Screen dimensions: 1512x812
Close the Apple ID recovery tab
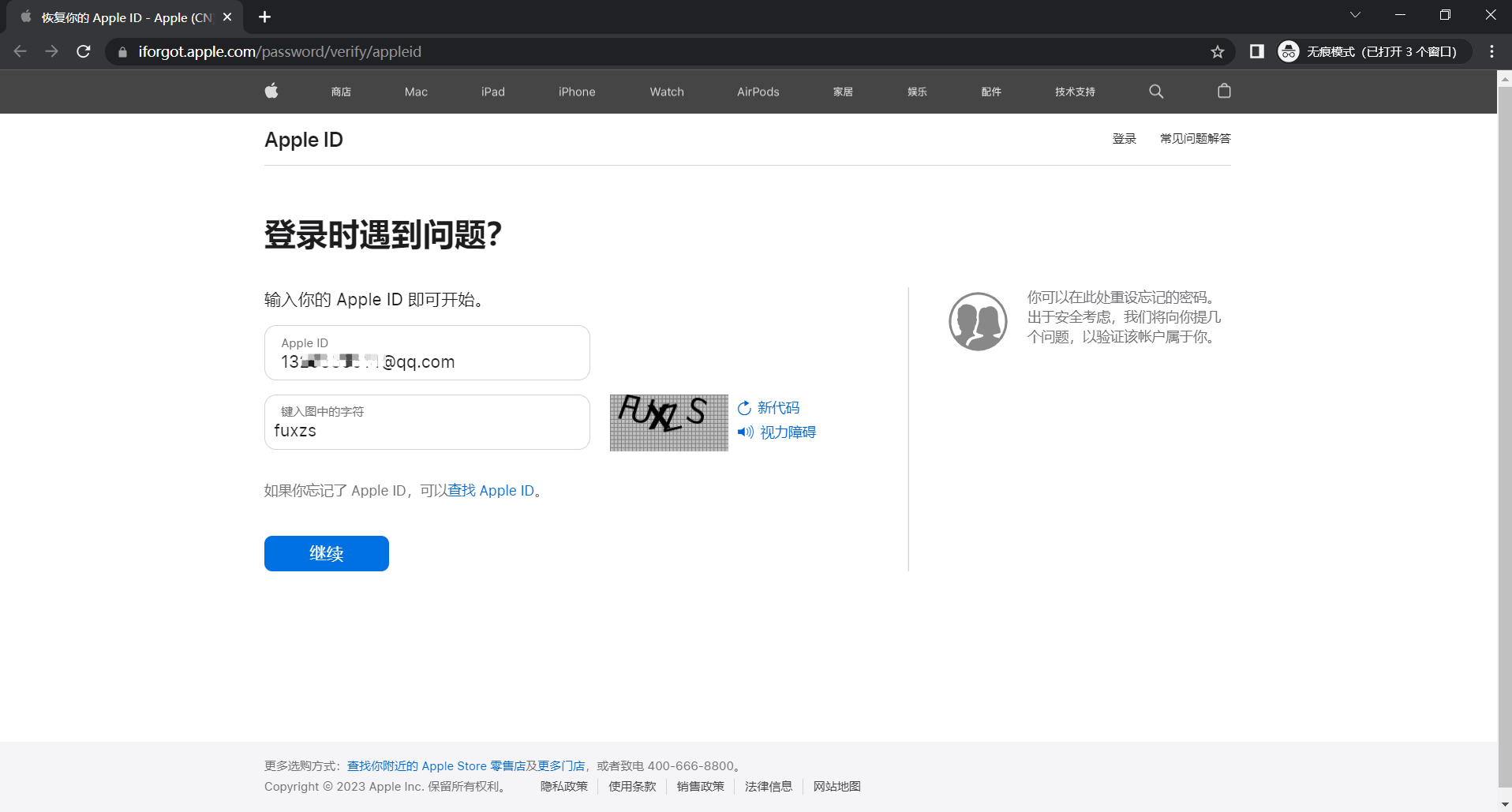(227, 17)
